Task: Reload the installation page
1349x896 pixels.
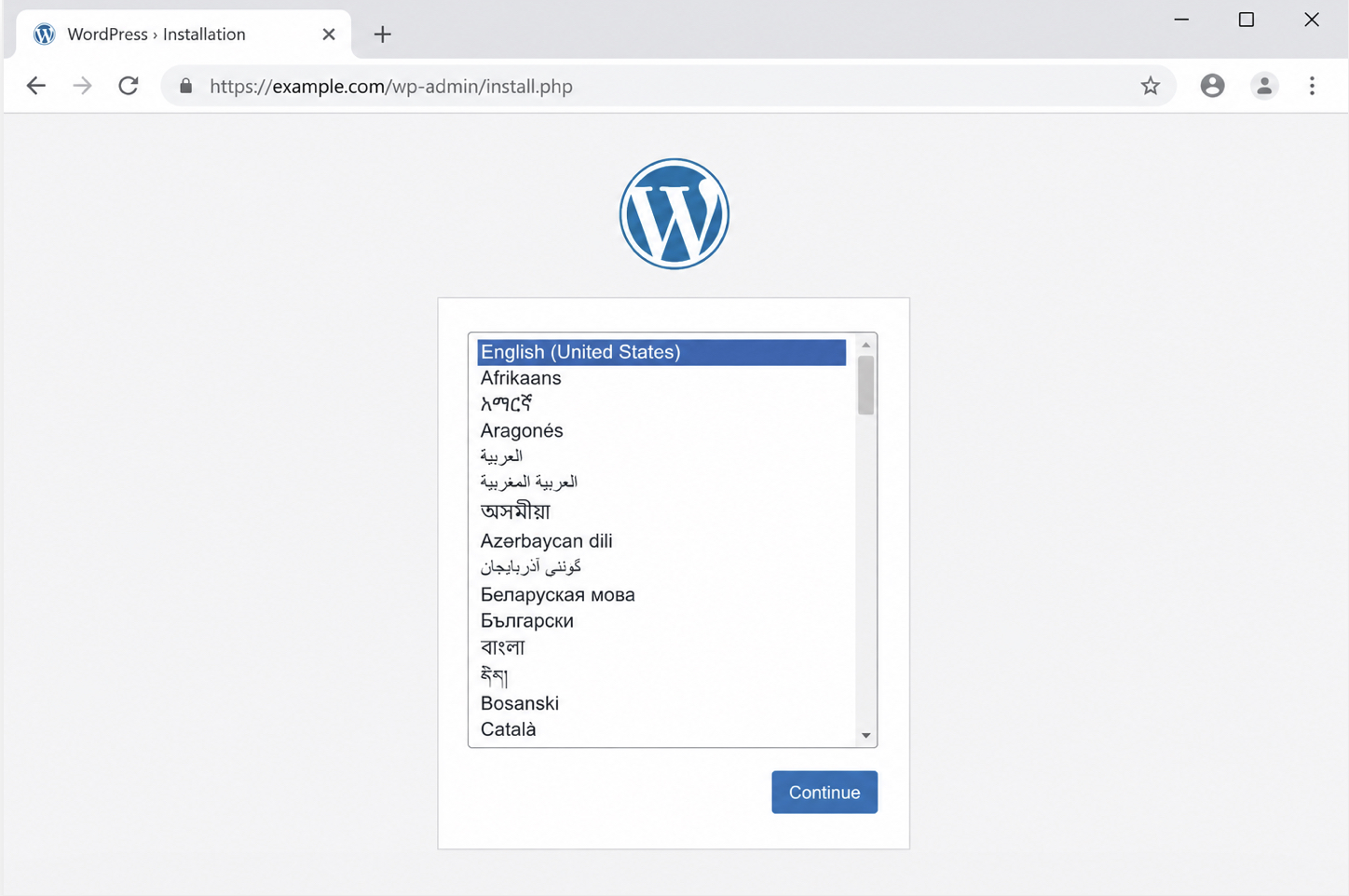Action: point(129,87)
